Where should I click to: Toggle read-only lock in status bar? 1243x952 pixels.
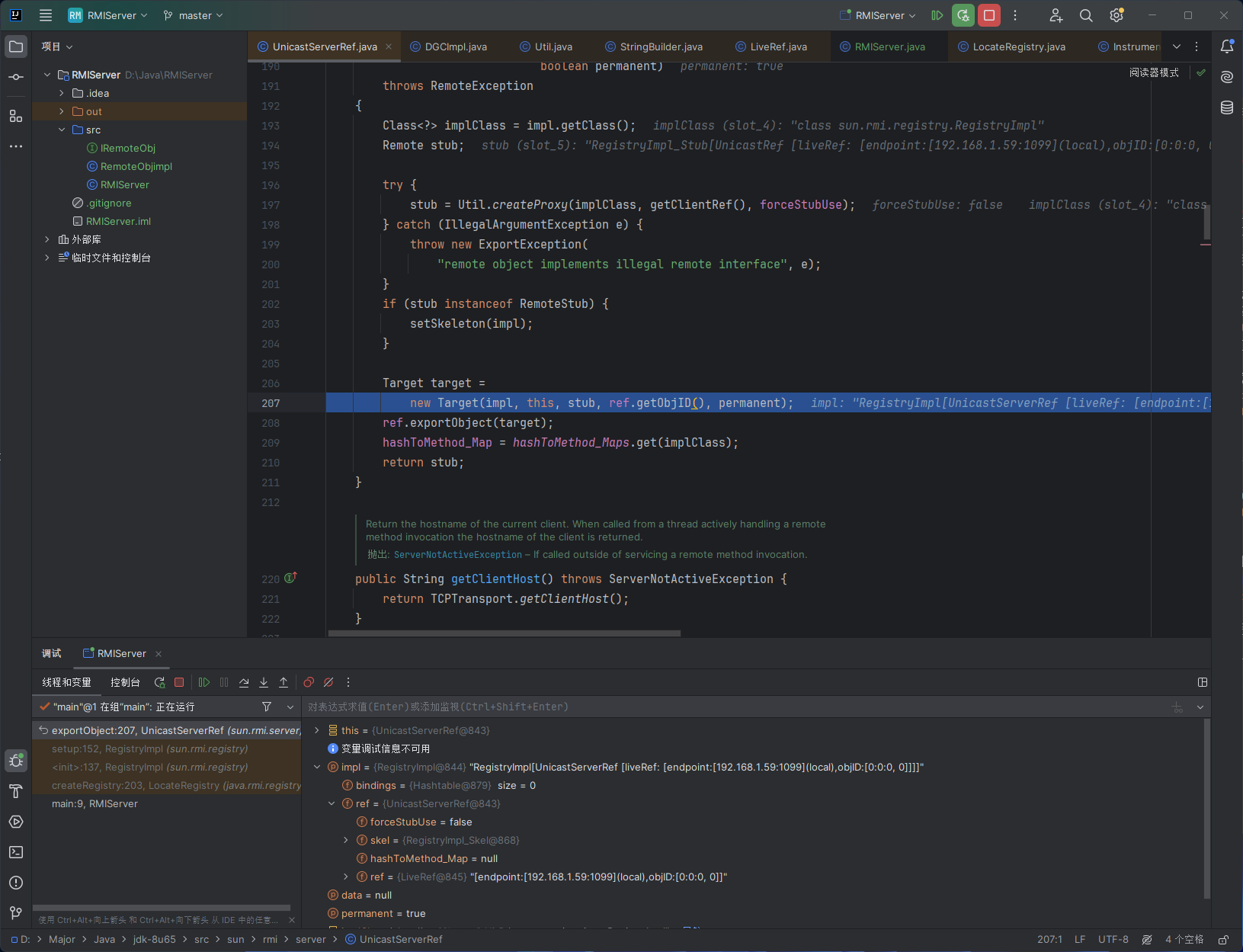[x=1223, y=940]
